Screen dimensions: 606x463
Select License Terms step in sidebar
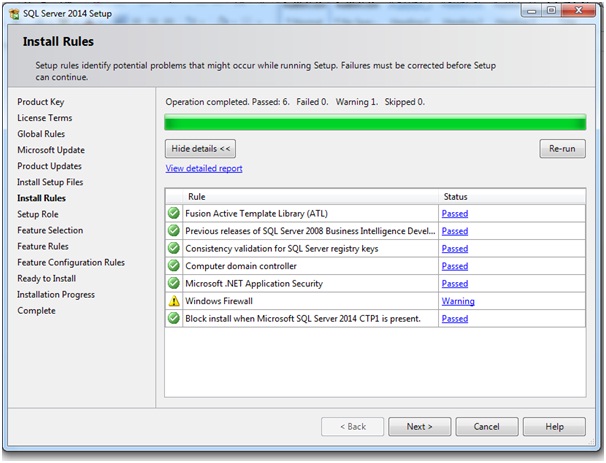44,118
